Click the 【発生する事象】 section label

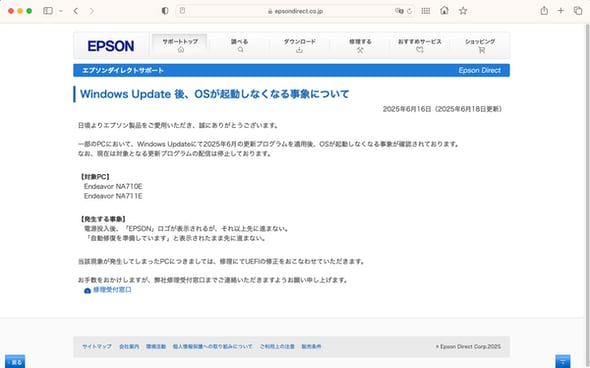click(103, 219)
